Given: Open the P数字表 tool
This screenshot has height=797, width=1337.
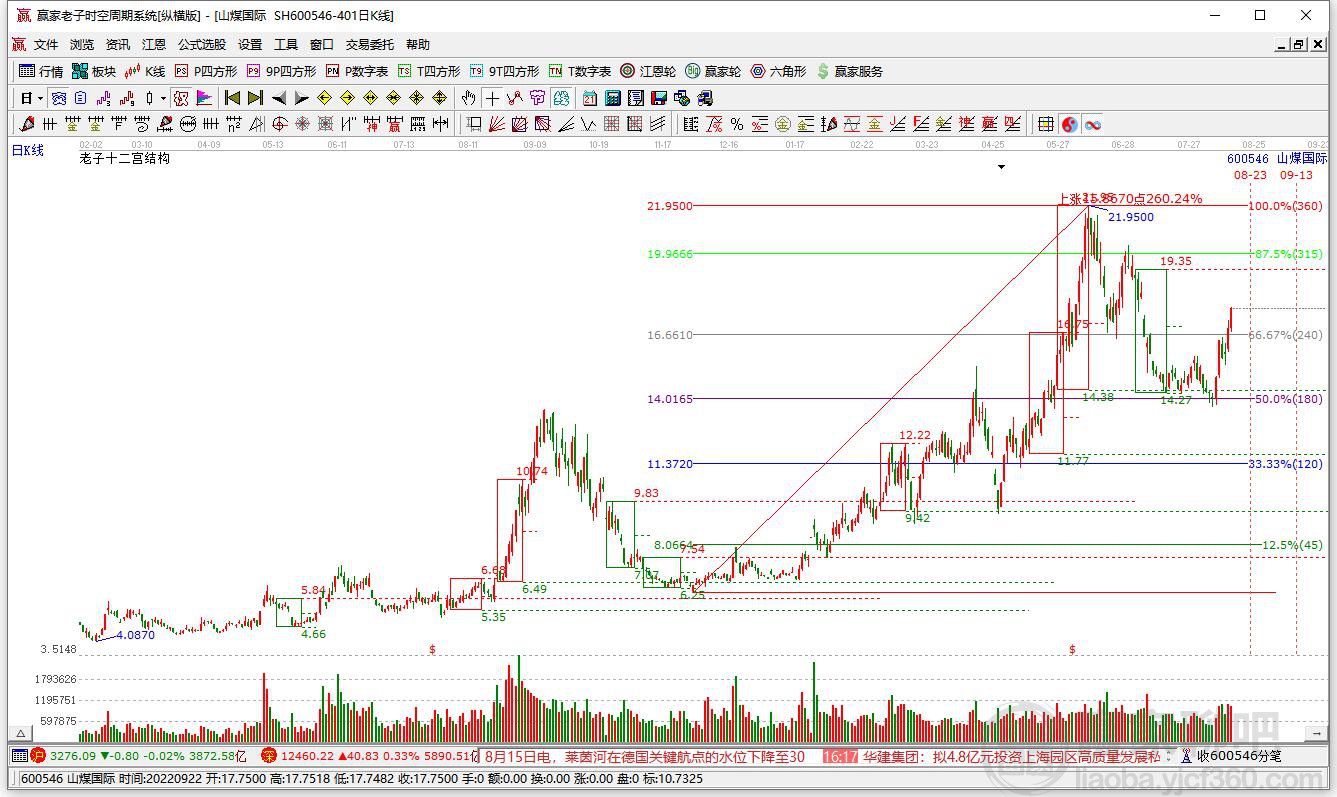Looking at the screenshot, I should click(357, 71).
